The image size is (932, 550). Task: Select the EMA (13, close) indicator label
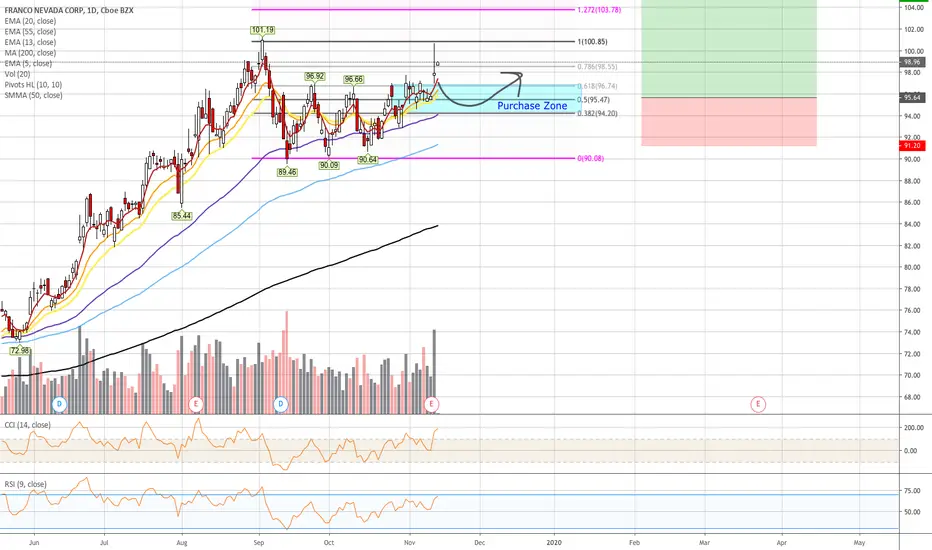point(30,42)
